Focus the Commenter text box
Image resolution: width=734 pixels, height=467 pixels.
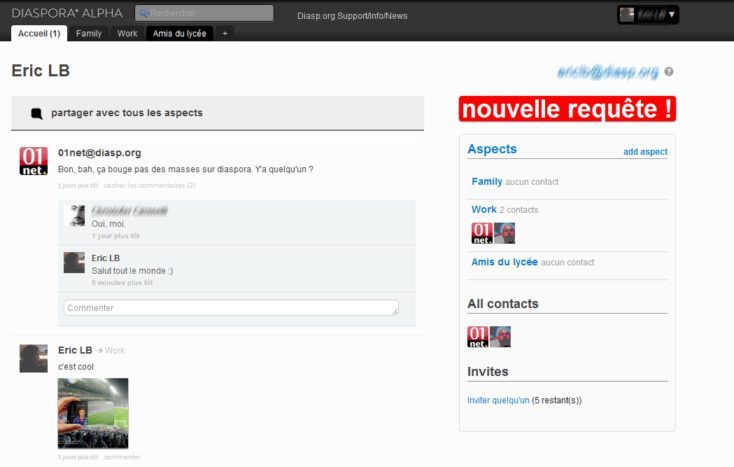230,308
